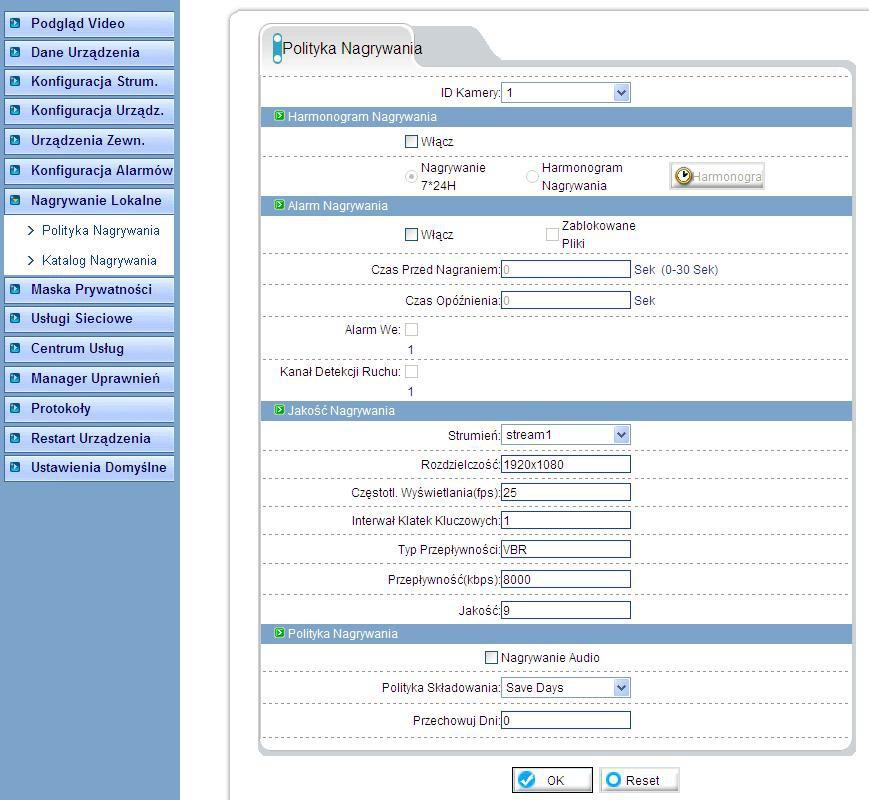
Task: Click the icon beside Dane Urządzenia
Action: 15,52
